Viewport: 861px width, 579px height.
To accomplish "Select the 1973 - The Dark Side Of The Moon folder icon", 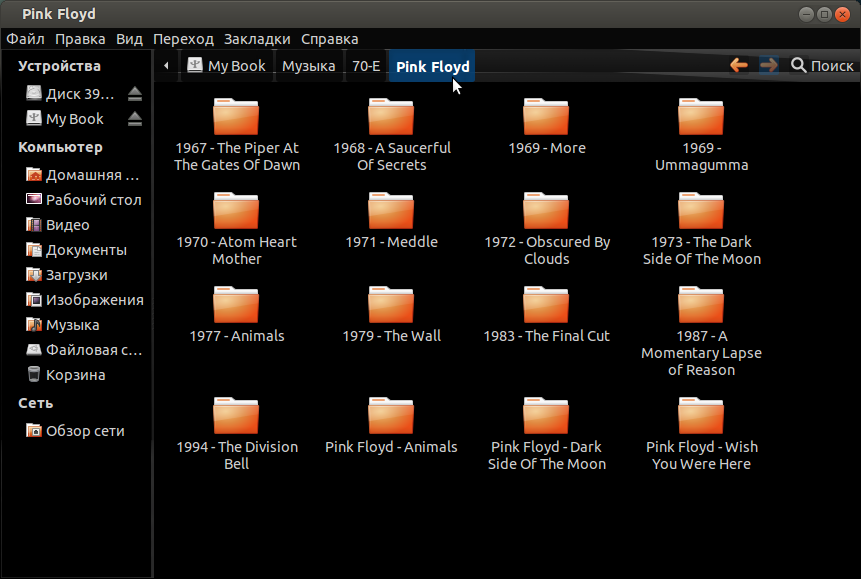I will (701, 210).
